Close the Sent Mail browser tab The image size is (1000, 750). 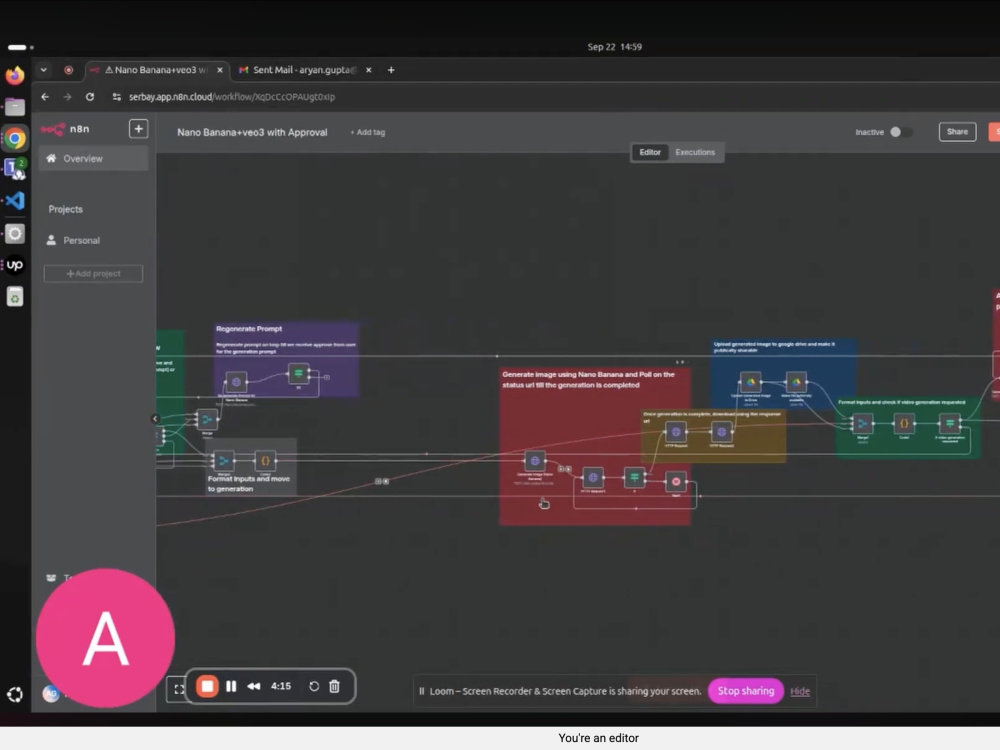tap(369, 70)
